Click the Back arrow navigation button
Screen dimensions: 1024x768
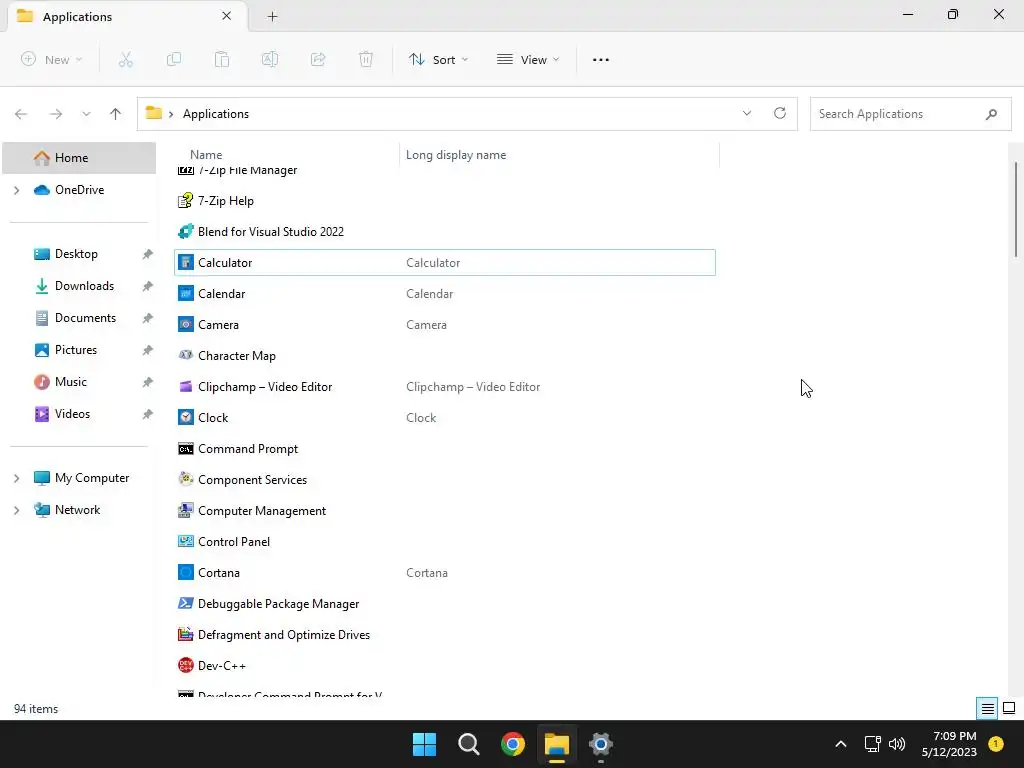coord(21,114)
